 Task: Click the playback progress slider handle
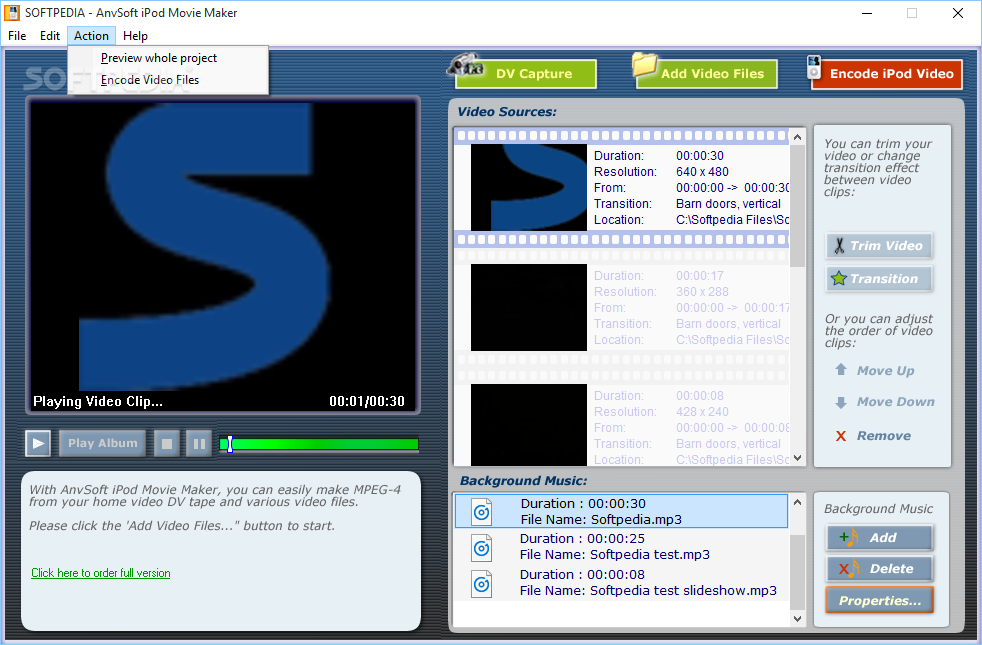pos(230,444)
